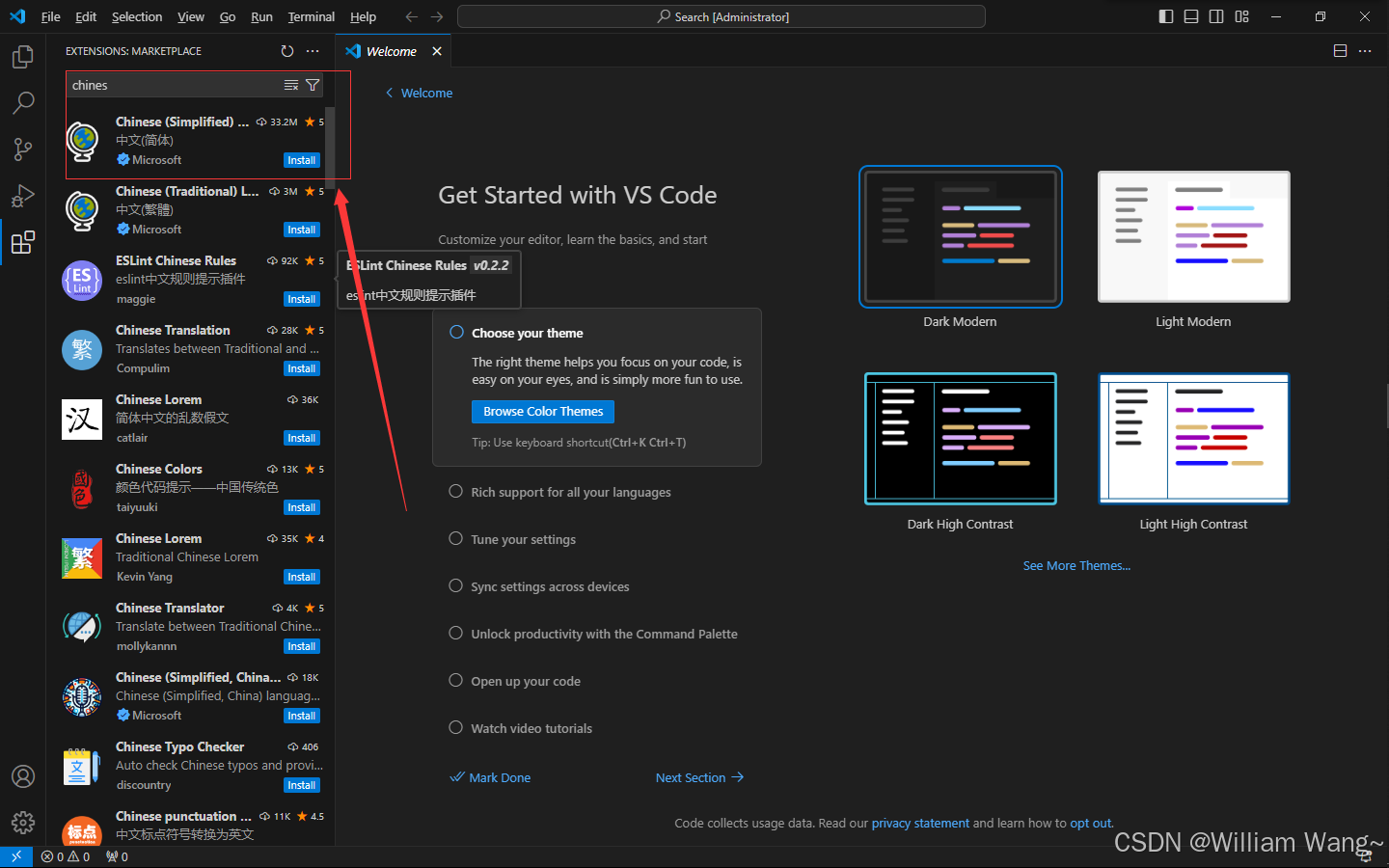Screen dimensions: 1389x868
Task: Select Open up your code step
Action: click(x=515, y=681)
